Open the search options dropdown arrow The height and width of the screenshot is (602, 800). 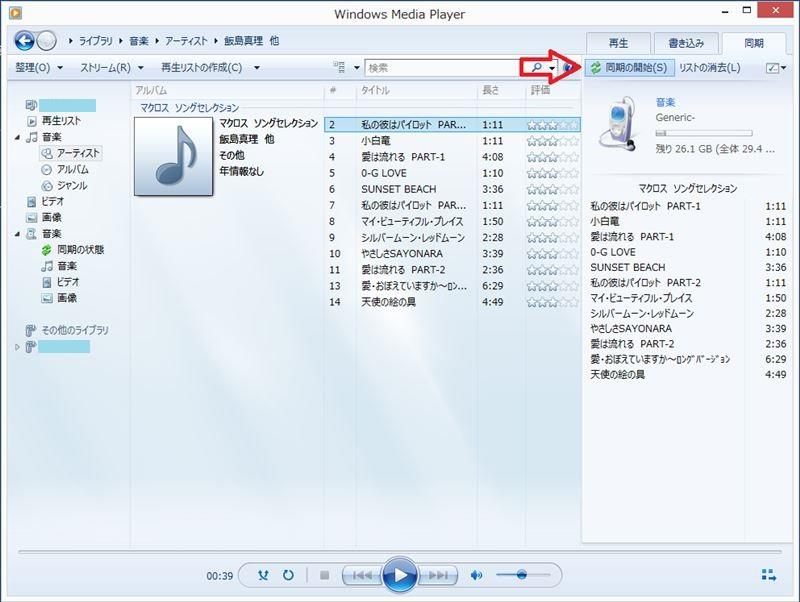pos(552,68)
